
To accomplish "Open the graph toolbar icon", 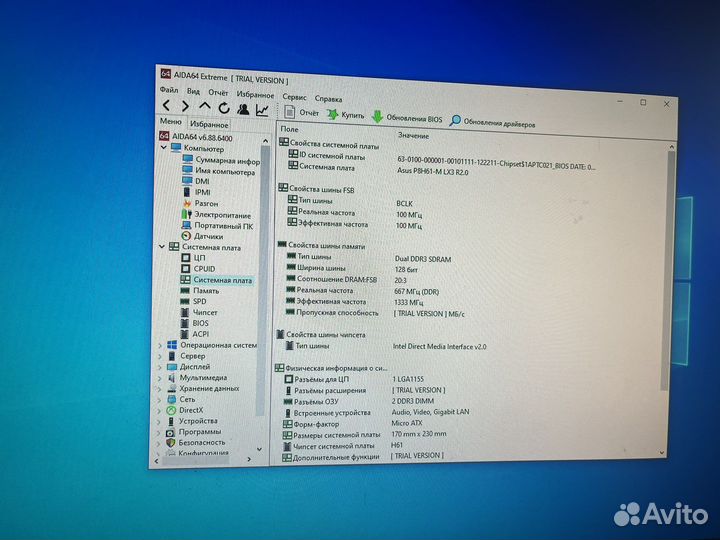I will coord(262,110).
